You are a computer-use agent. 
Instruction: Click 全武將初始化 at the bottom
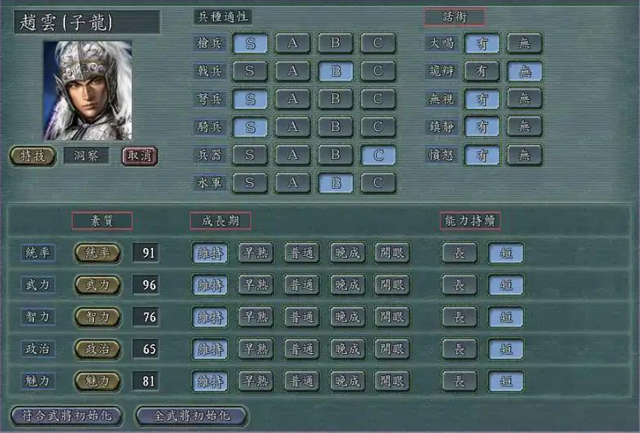[x=191, y=416]
